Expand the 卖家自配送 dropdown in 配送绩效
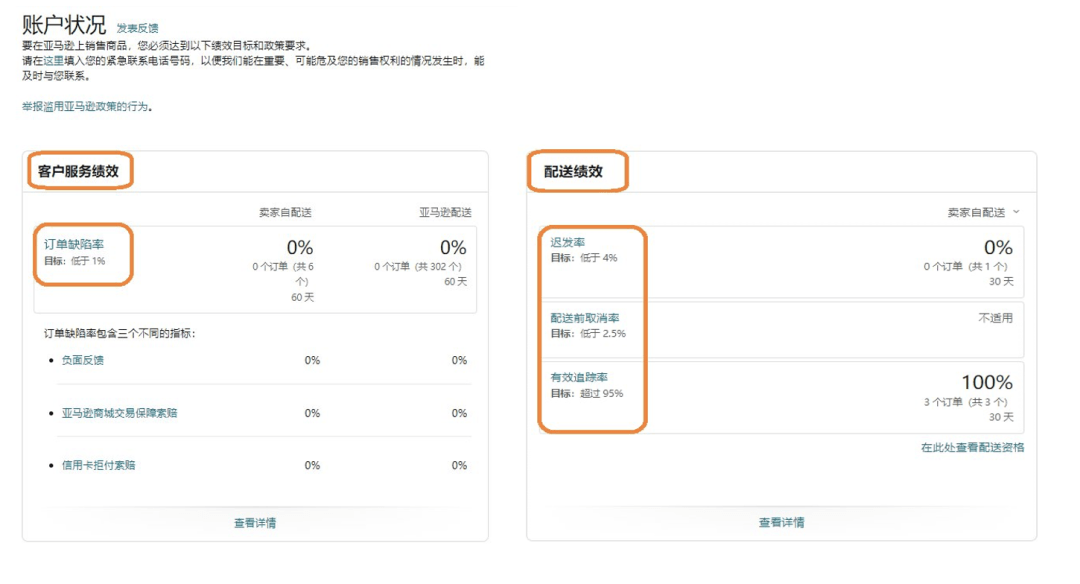The width and height of the screenshot is (1080, 584). tap(983, 212)
